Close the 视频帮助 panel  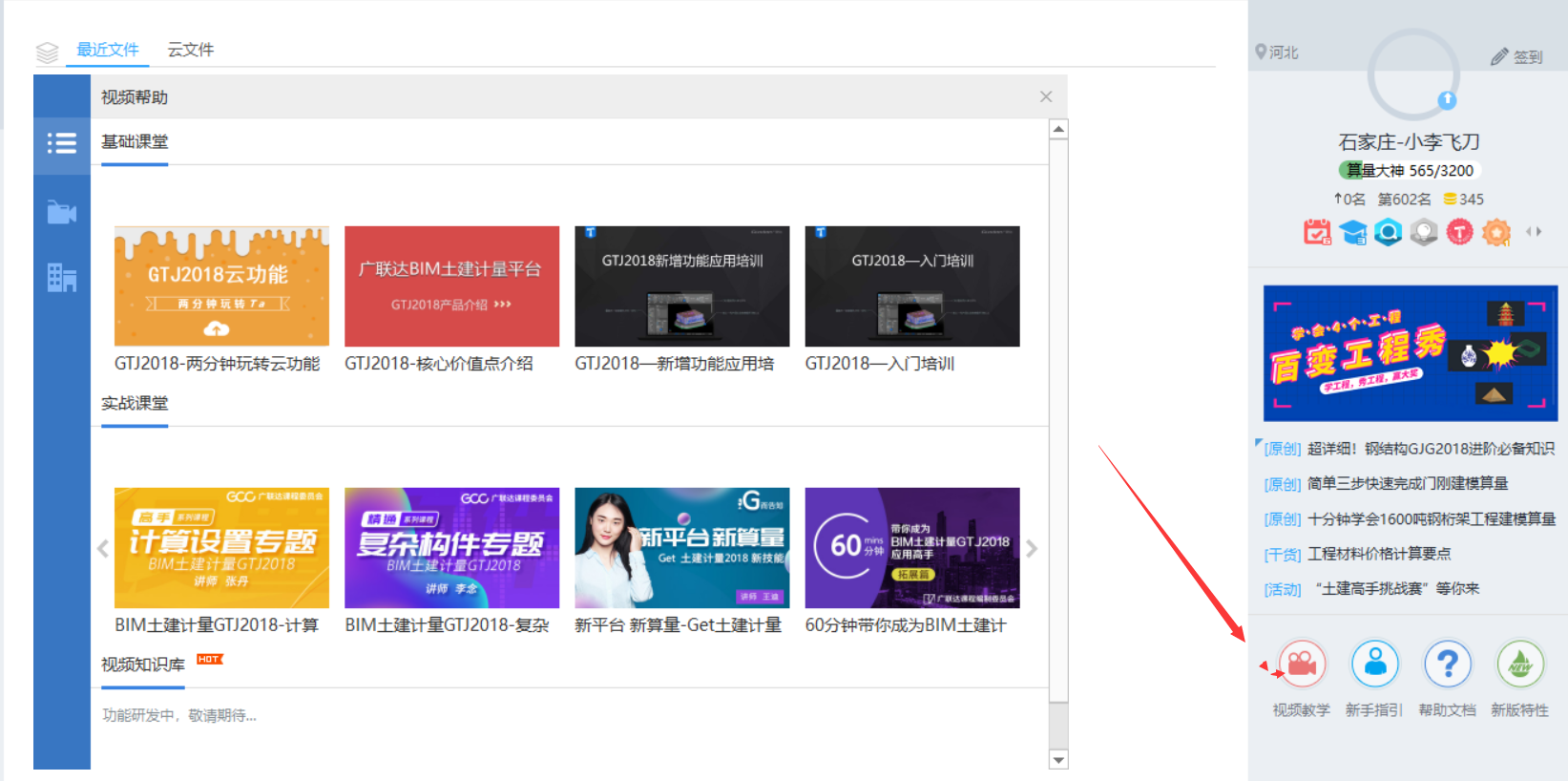(x=1046, y=96)
